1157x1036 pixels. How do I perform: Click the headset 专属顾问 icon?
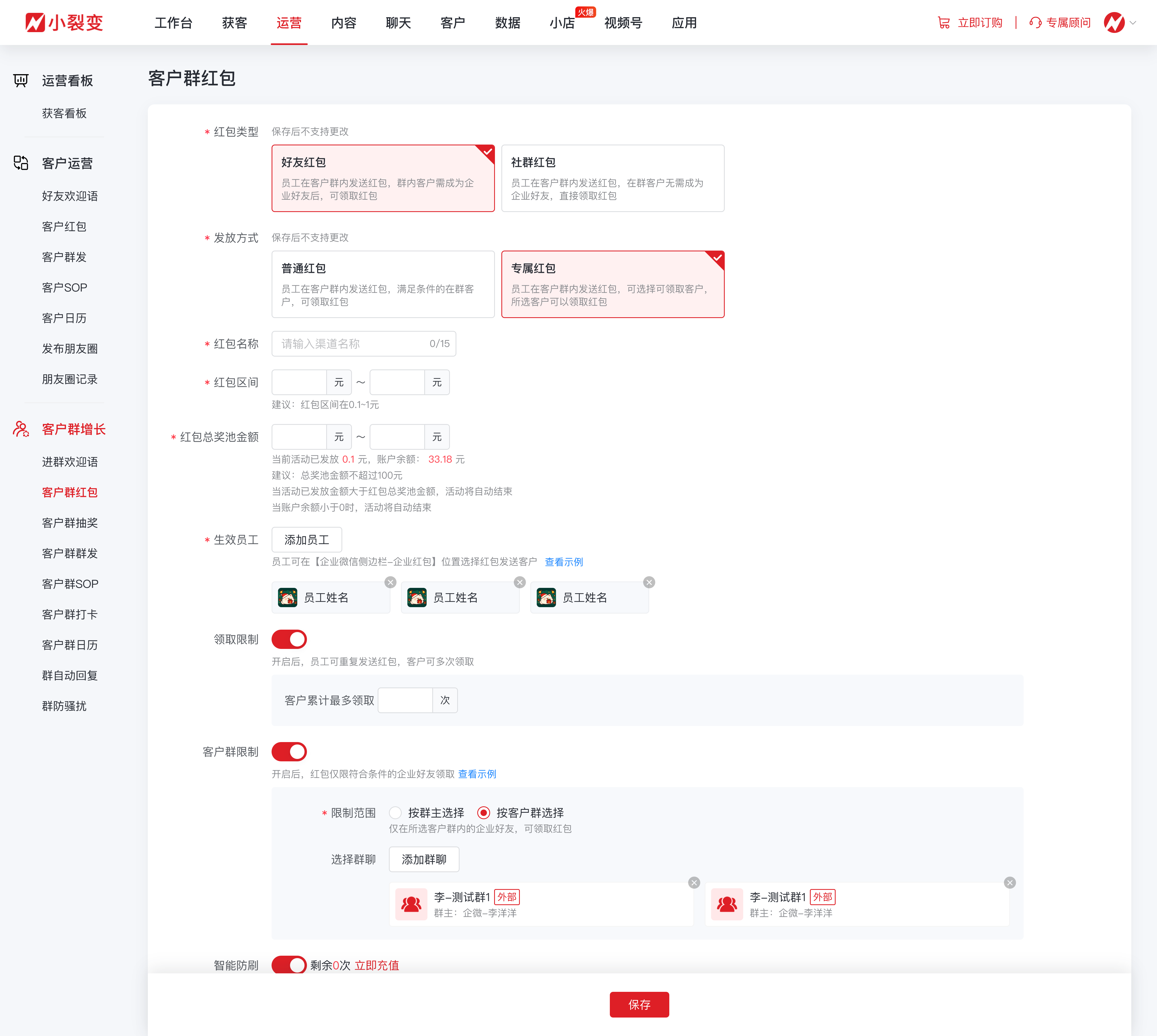[x=1035, y=23]
